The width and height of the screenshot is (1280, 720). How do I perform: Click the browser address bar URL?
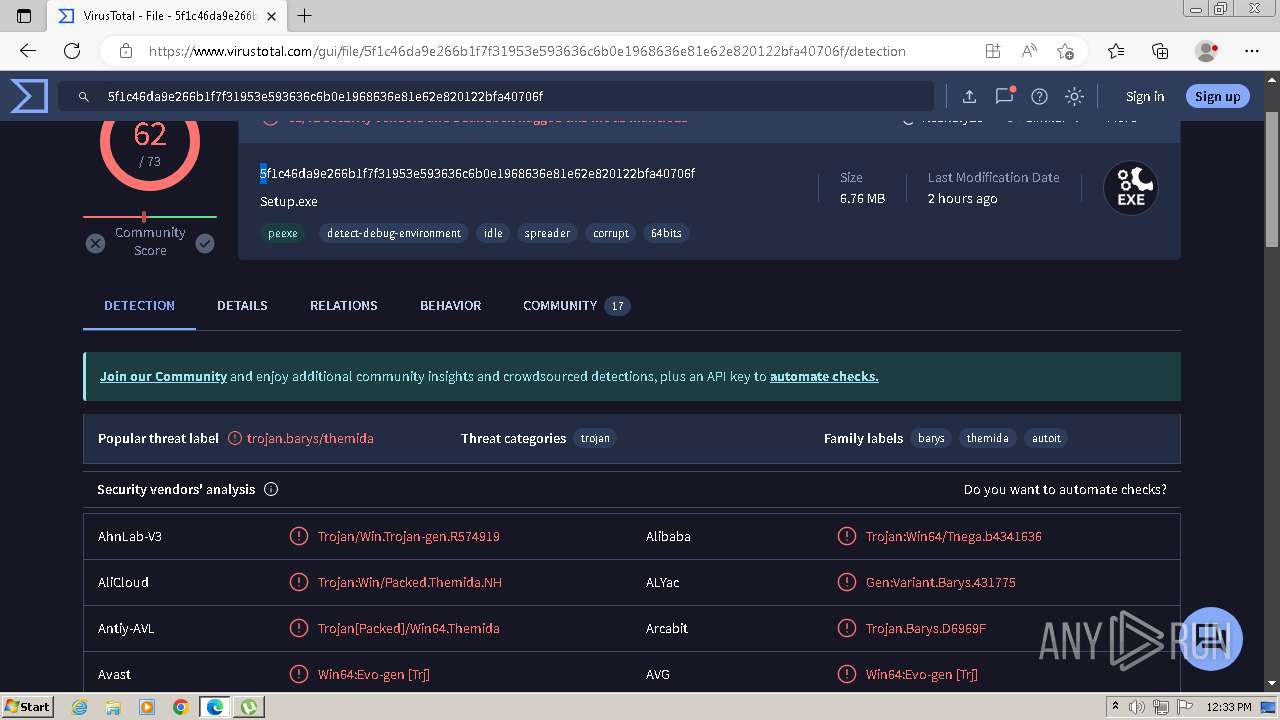pyautogui.click(x=527, y=51)
